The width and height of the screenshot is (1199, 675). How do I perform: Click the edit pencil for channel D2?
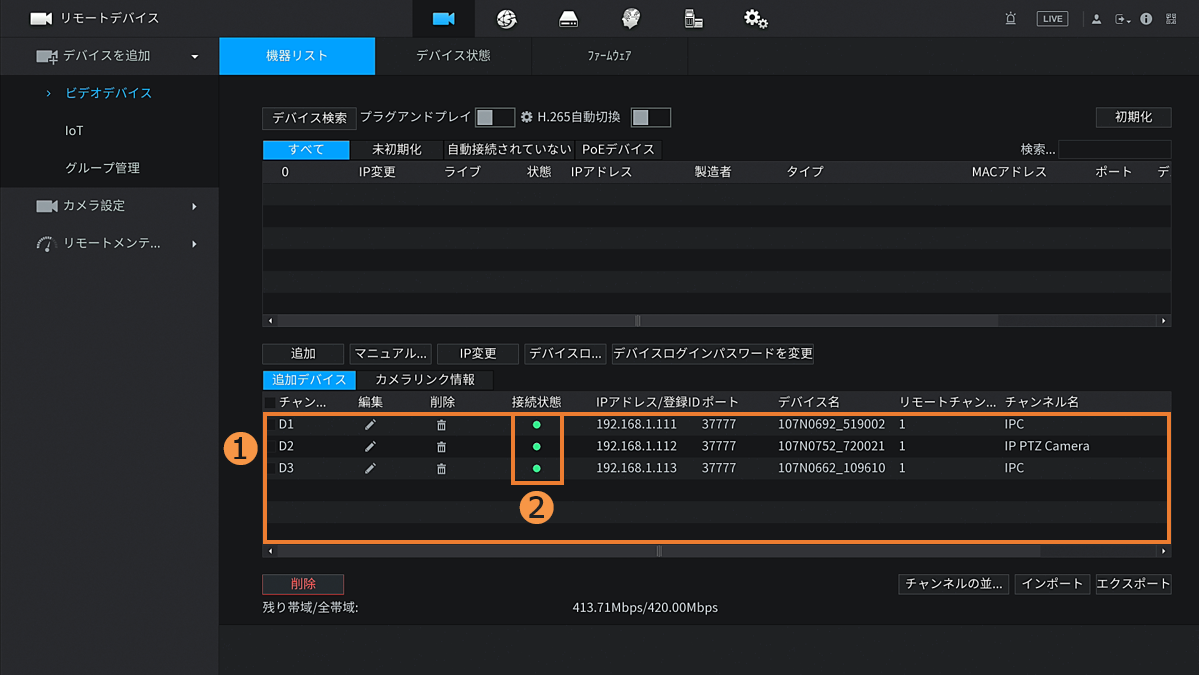click(370, 447)
